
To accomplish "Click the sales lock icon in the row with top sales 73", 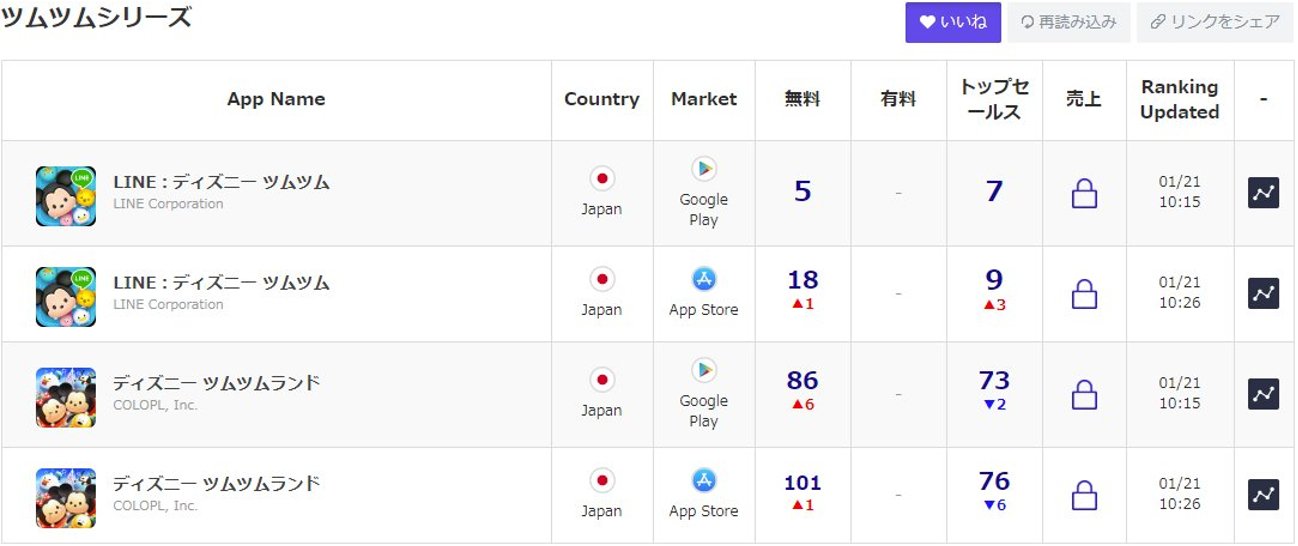I will (x=1084, y=395).
